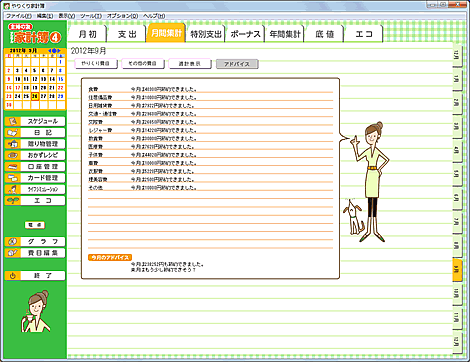Click the 2012年9月 heading text

[88, 51]
